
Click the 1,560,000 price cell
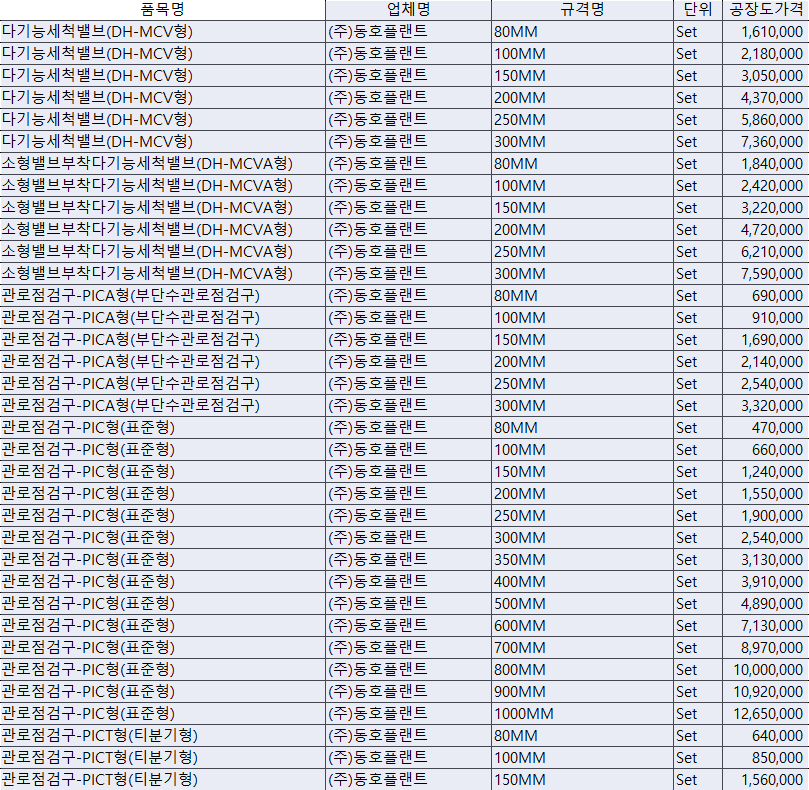(x=766, y=779)
